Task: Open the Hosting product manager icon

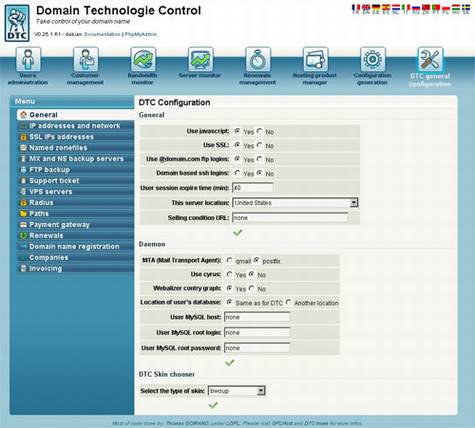Action: [x=315, y=59]
